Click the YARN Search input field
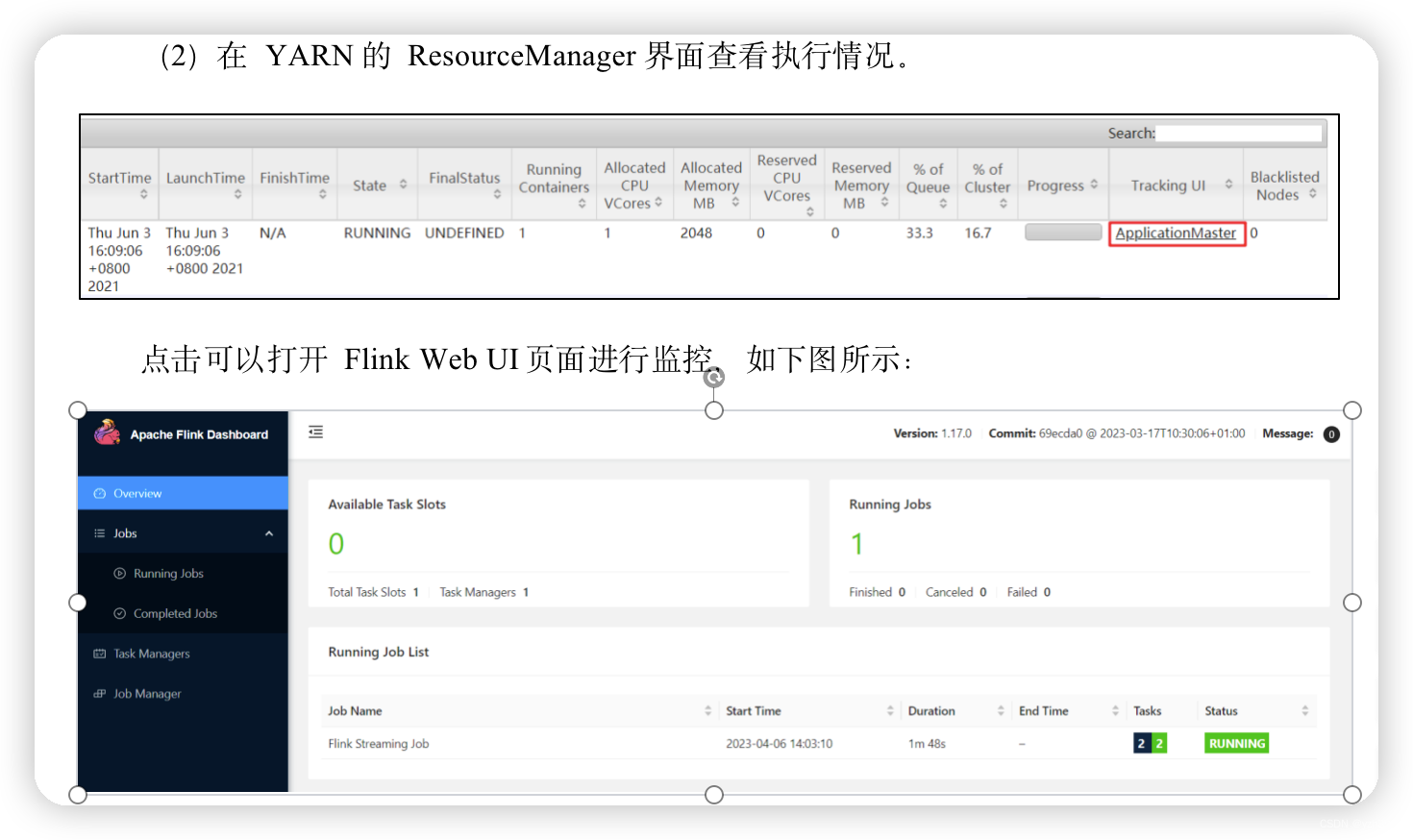 pyautogui.click(x=1239, y=133)
